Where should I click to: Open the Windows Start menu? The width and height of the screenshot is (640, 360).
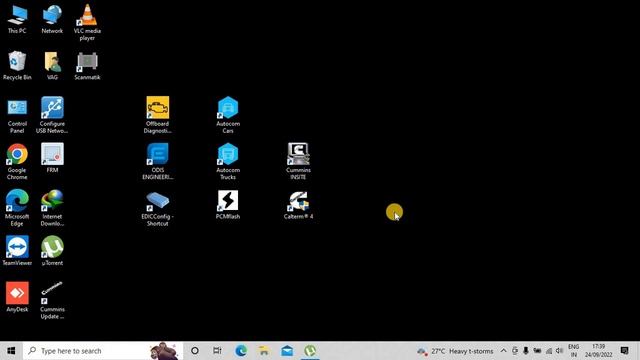pos(11,351)
